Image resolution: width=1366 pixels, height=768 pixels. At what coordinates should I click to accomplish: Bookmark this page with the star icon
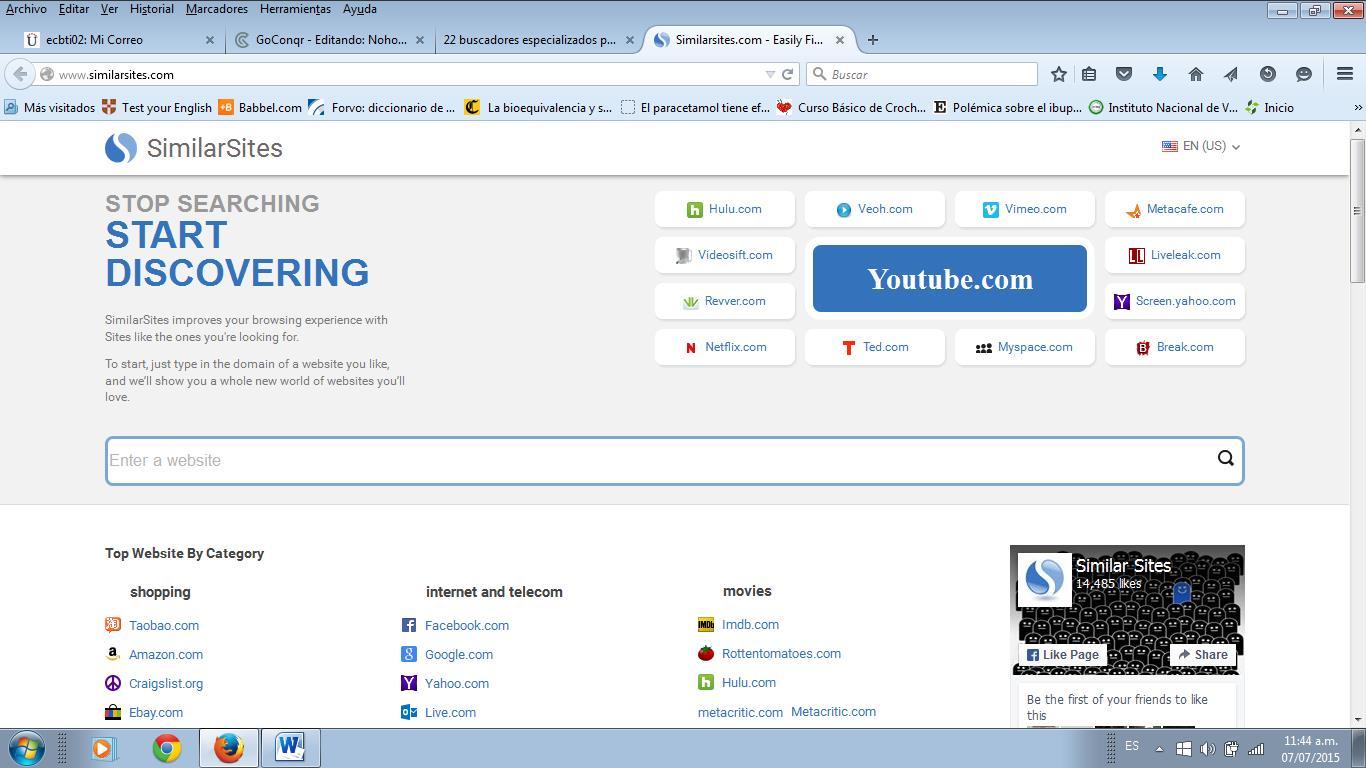click(x=1058, y=74)
